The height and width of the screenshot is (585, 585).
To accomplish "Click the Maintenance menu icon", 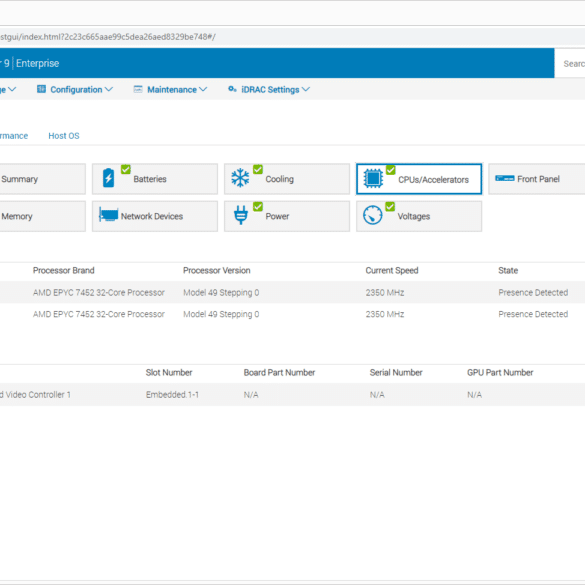I will [x=138, y=89].
